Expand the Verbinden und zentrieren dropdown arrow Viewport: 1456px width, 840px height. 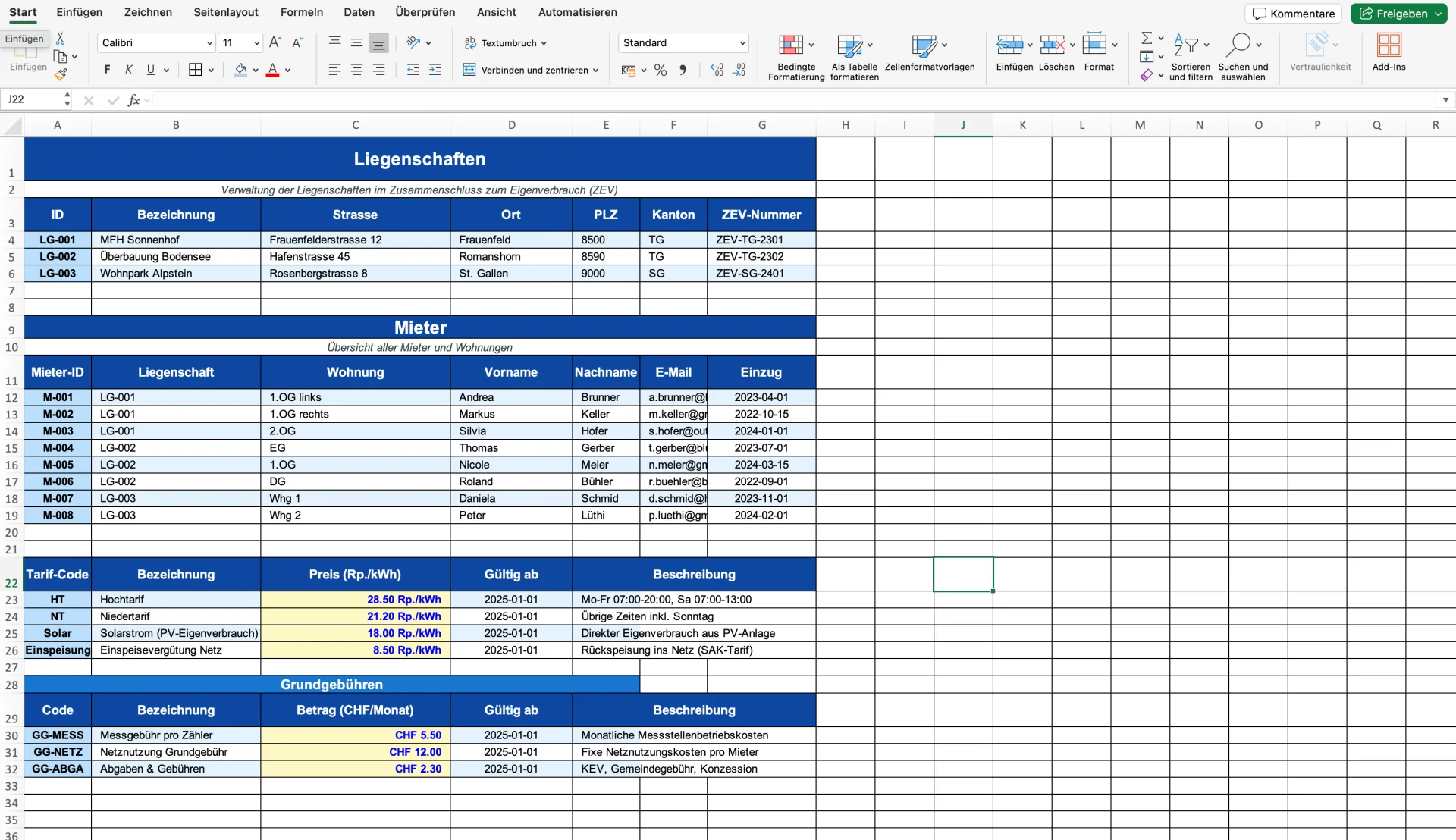tap(596, 71)
